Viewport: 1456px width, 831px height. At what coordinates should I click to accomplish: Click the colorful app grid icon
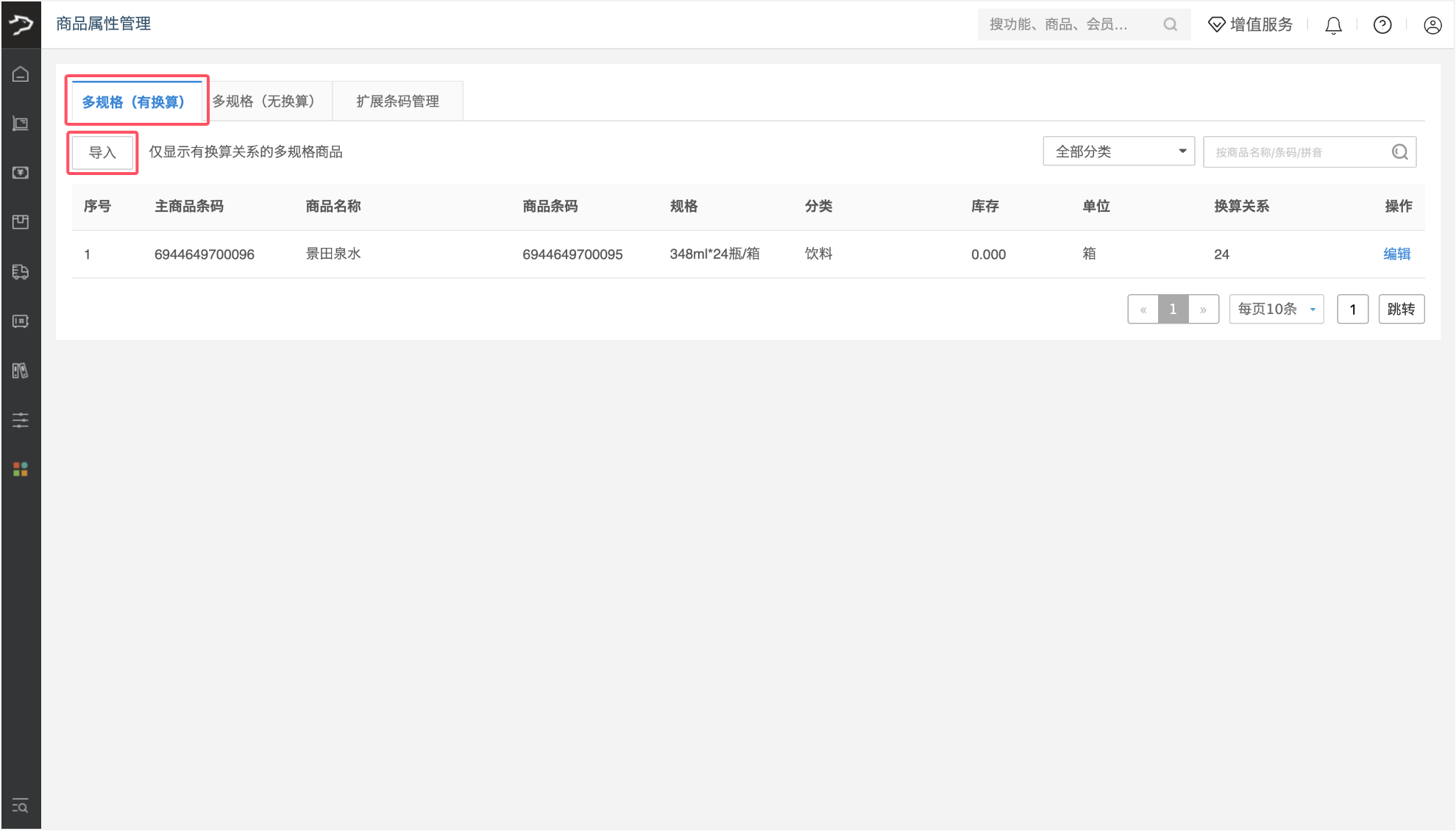(21, 469)
